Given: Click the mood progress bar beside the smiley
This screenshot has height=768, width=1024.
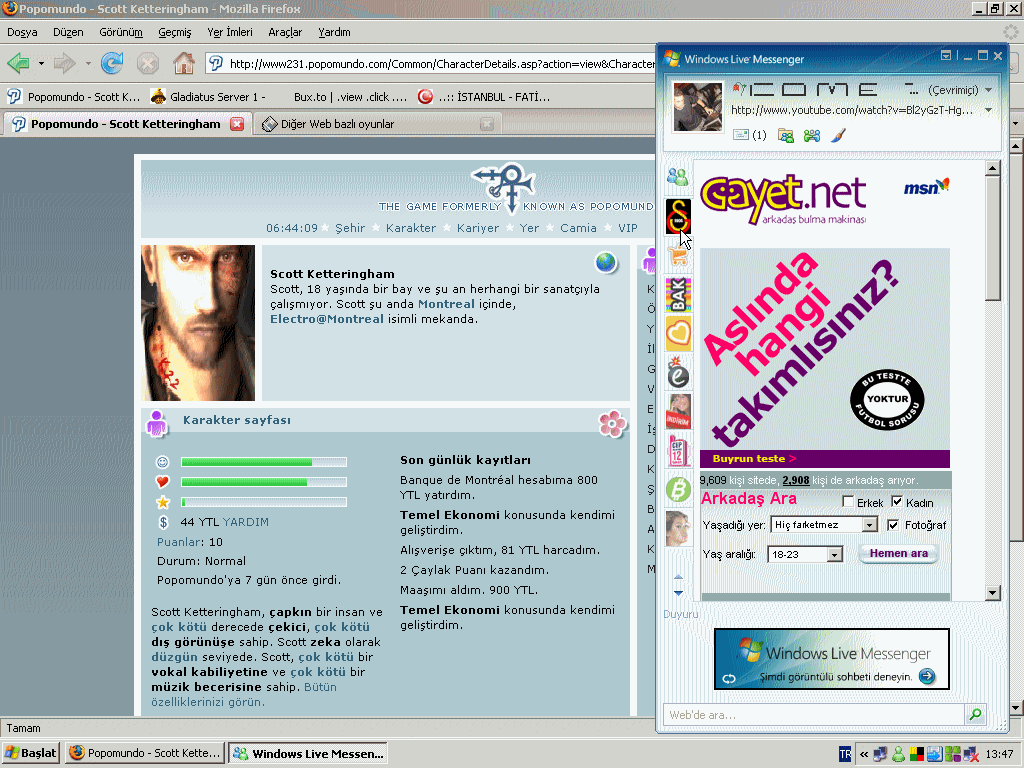Looking at the screenshot, I should coord(264,462).
